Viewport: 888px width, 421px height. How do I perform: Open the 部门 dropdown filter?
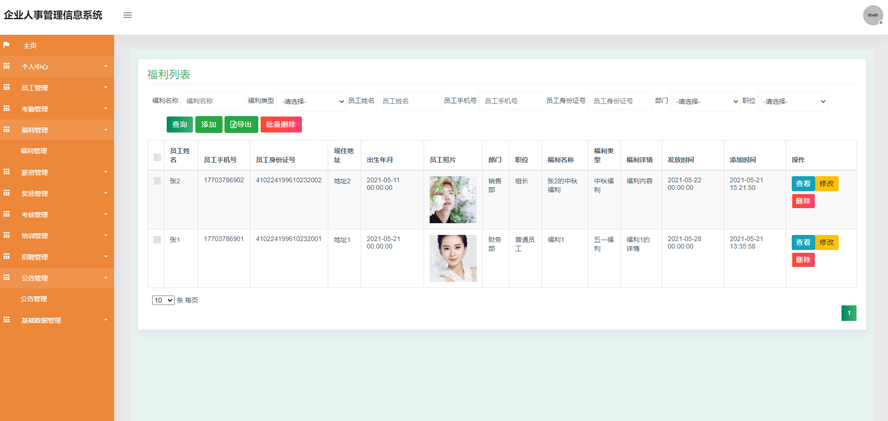pos(705,101)
